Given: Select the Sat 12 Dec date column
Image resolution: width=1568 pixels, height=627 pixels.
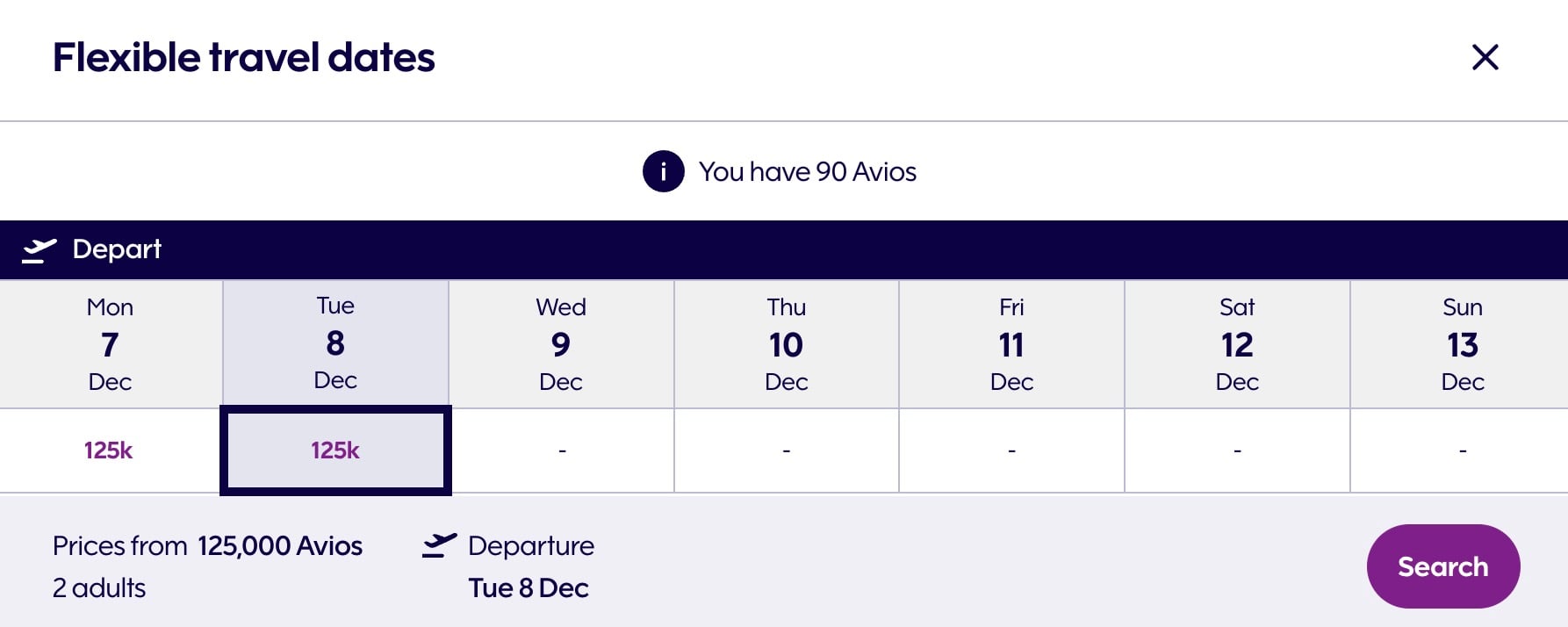Looking at the screenshot, I should (1236, 343).
